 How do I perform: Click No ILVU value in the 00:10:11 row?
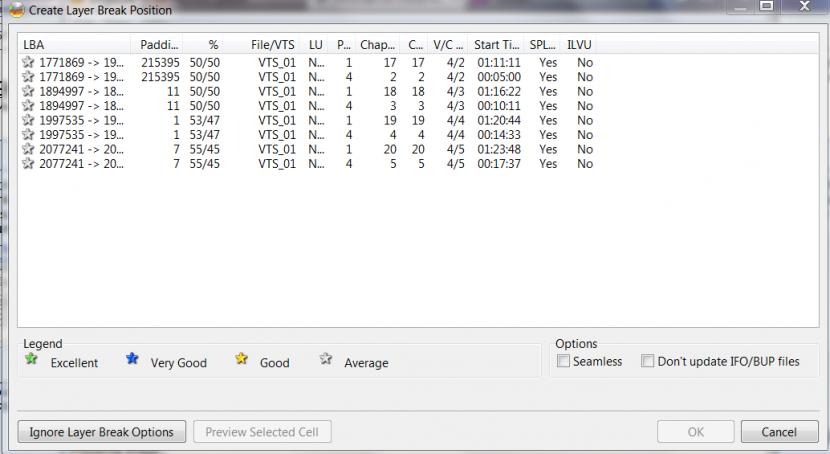(585, 106)
